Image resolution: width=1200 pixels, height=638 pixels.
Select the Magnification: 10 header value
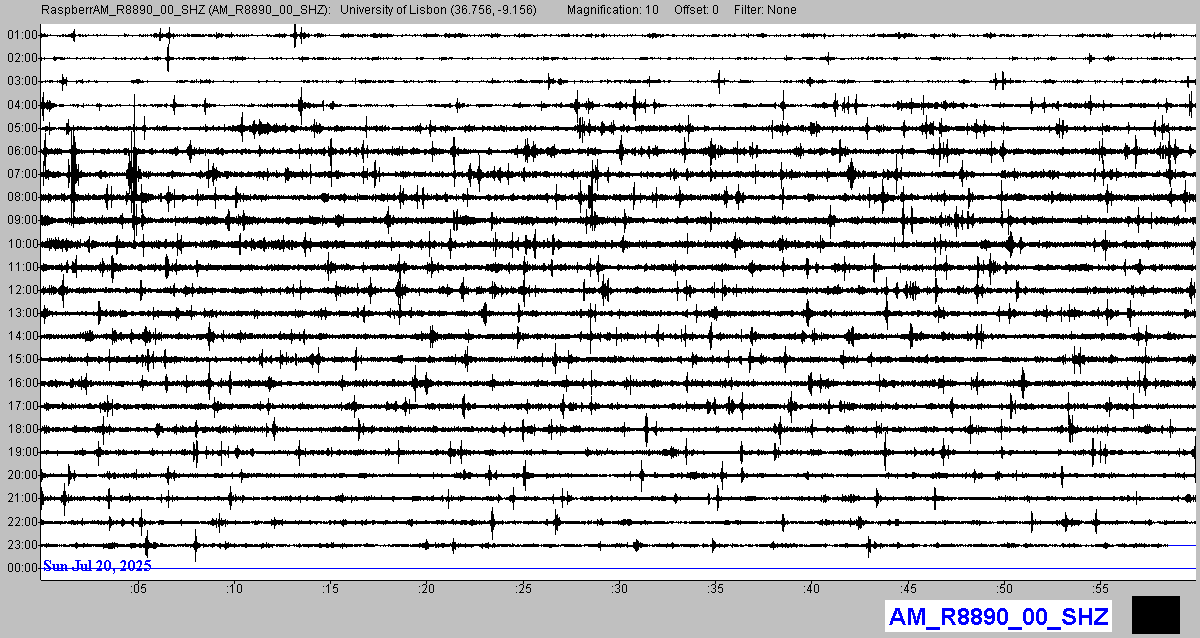coord(612,9)
